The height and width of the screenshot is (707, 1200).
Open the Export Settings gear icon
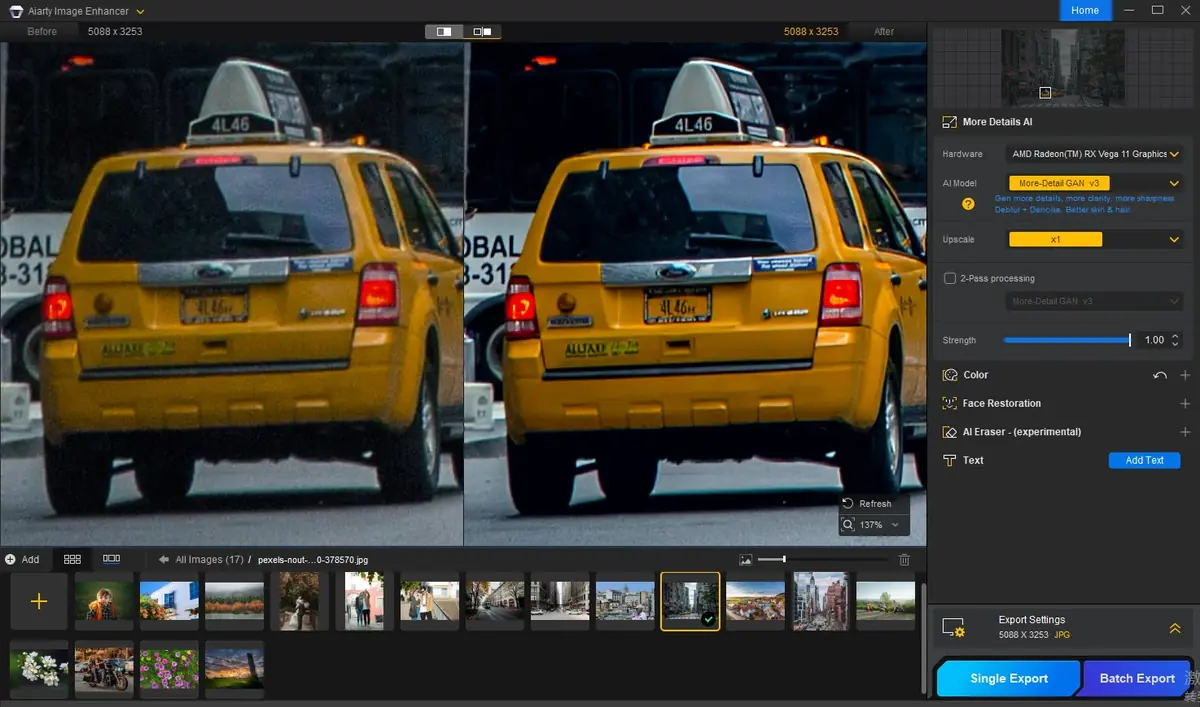click(x=956, y=628)
